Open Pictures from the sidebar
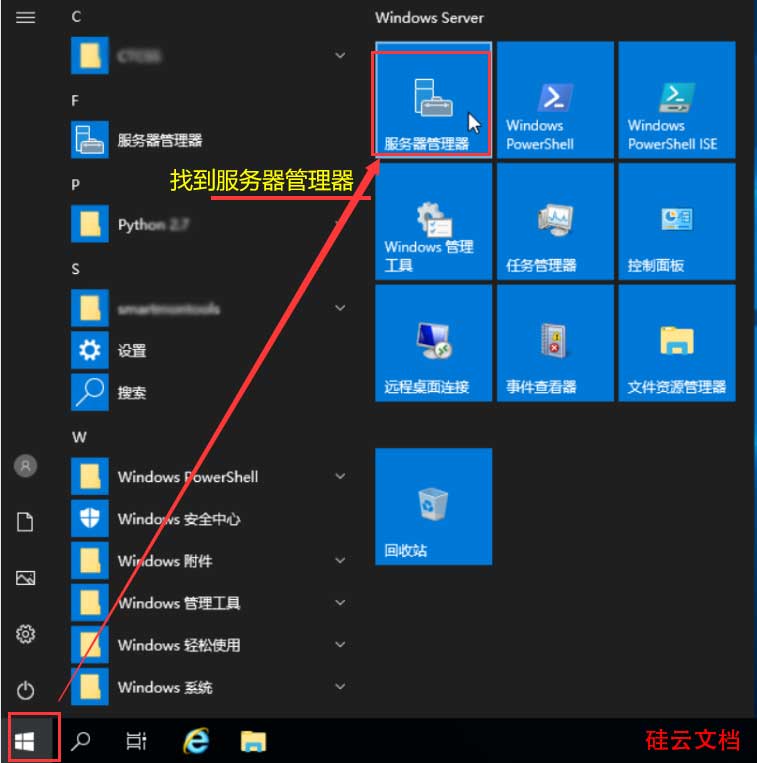 pos(25,578)
